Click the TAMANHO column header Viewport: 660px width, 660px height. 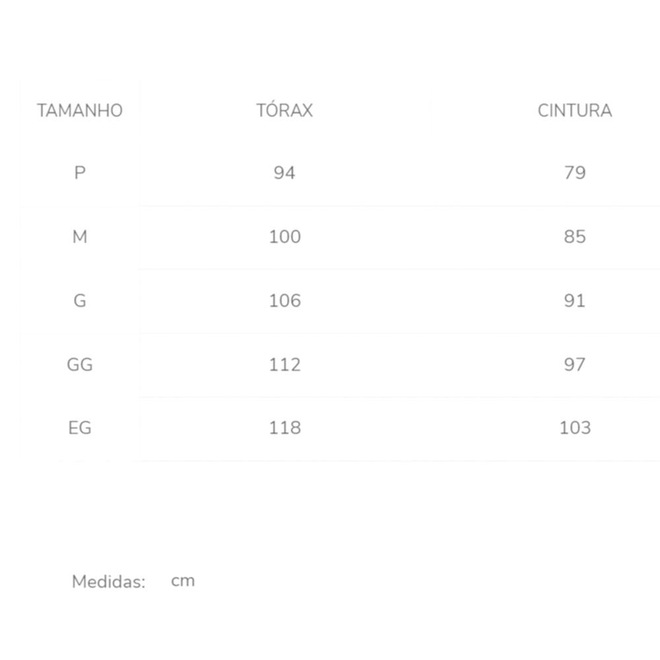coord(80,110)
